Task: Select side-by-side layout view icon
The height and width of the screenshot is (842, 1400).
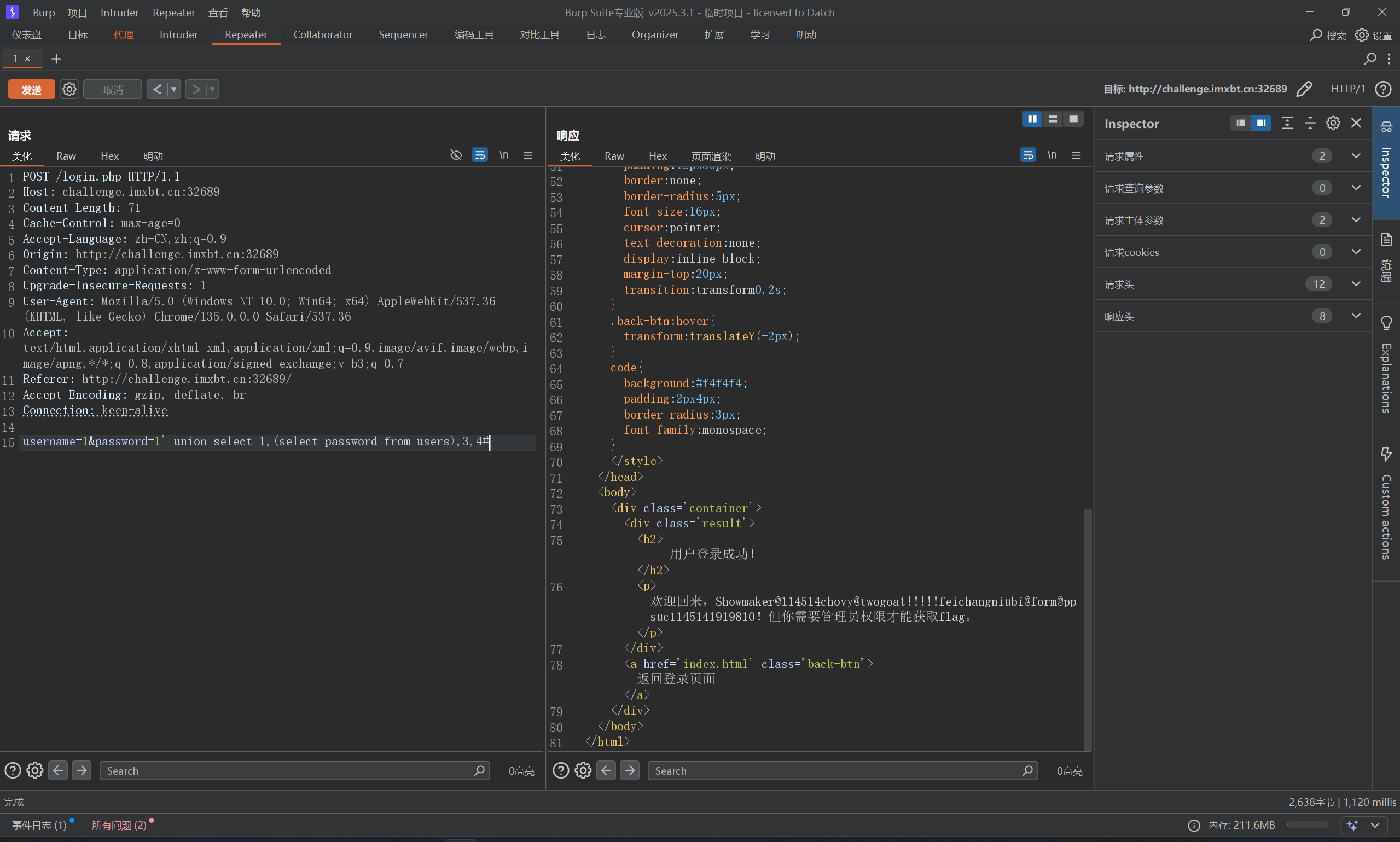Action: pos(1032,119)
